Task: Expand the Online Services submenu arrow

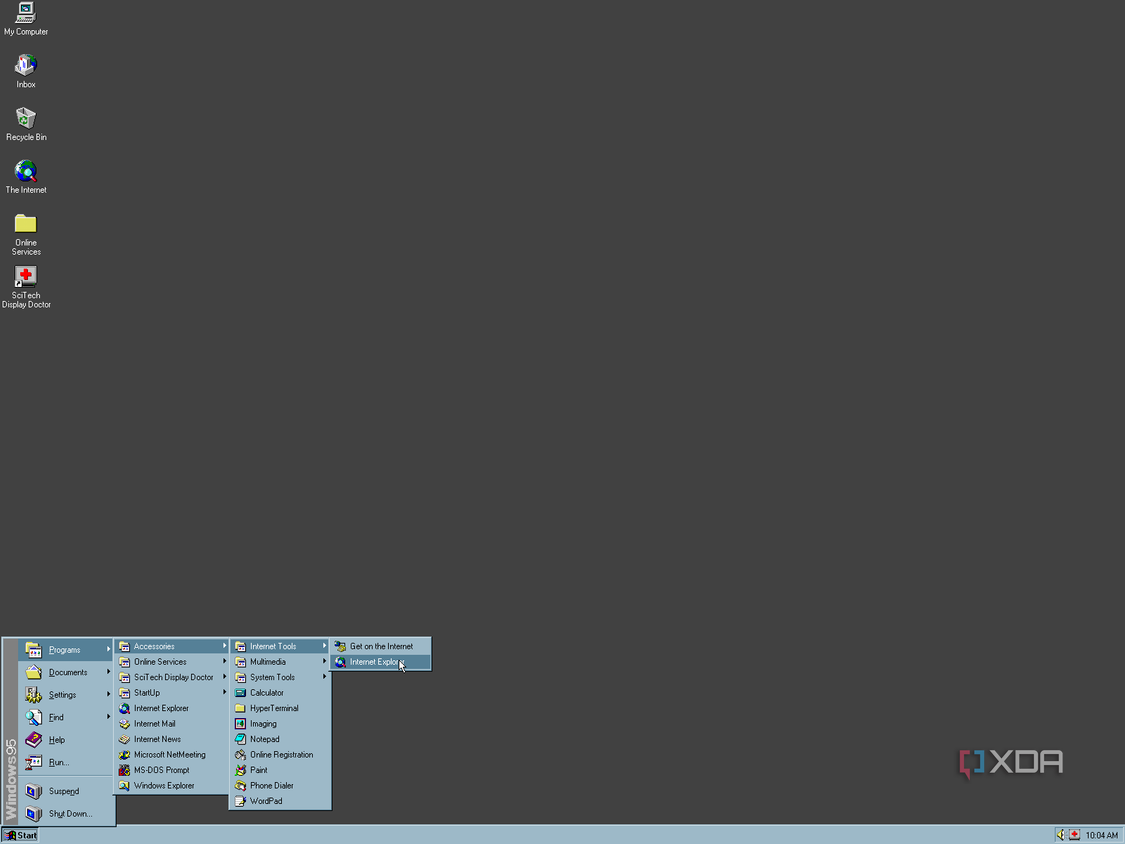Action: coord(224,661)
